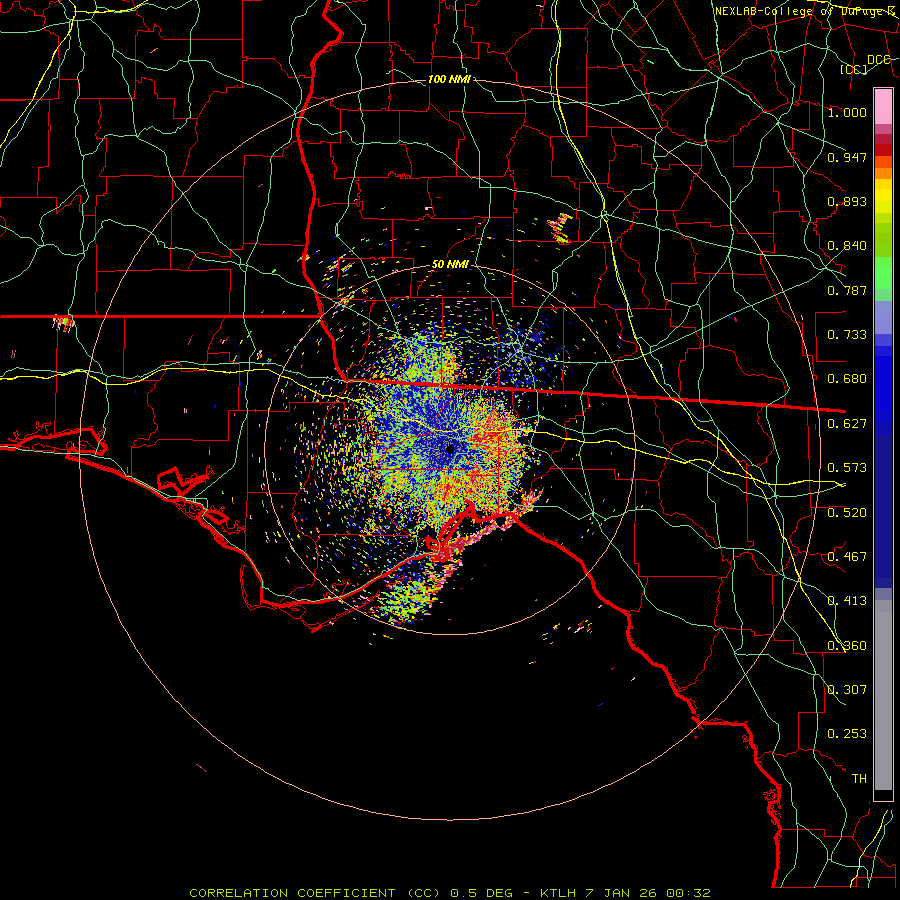Click the 0.680 color scale label
The width and height of the screenshot is (900, 900).
point(847,379)
